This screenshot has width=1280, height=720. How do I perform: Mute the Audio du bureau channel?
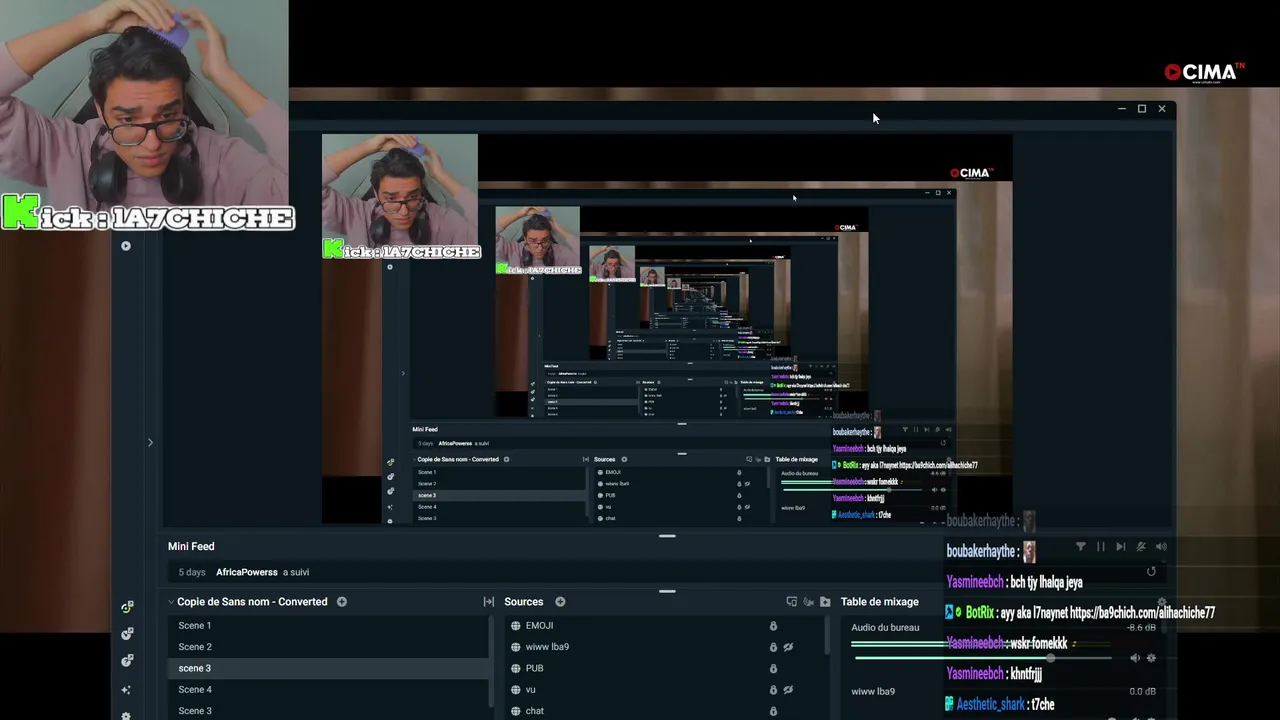[1134, 658]
